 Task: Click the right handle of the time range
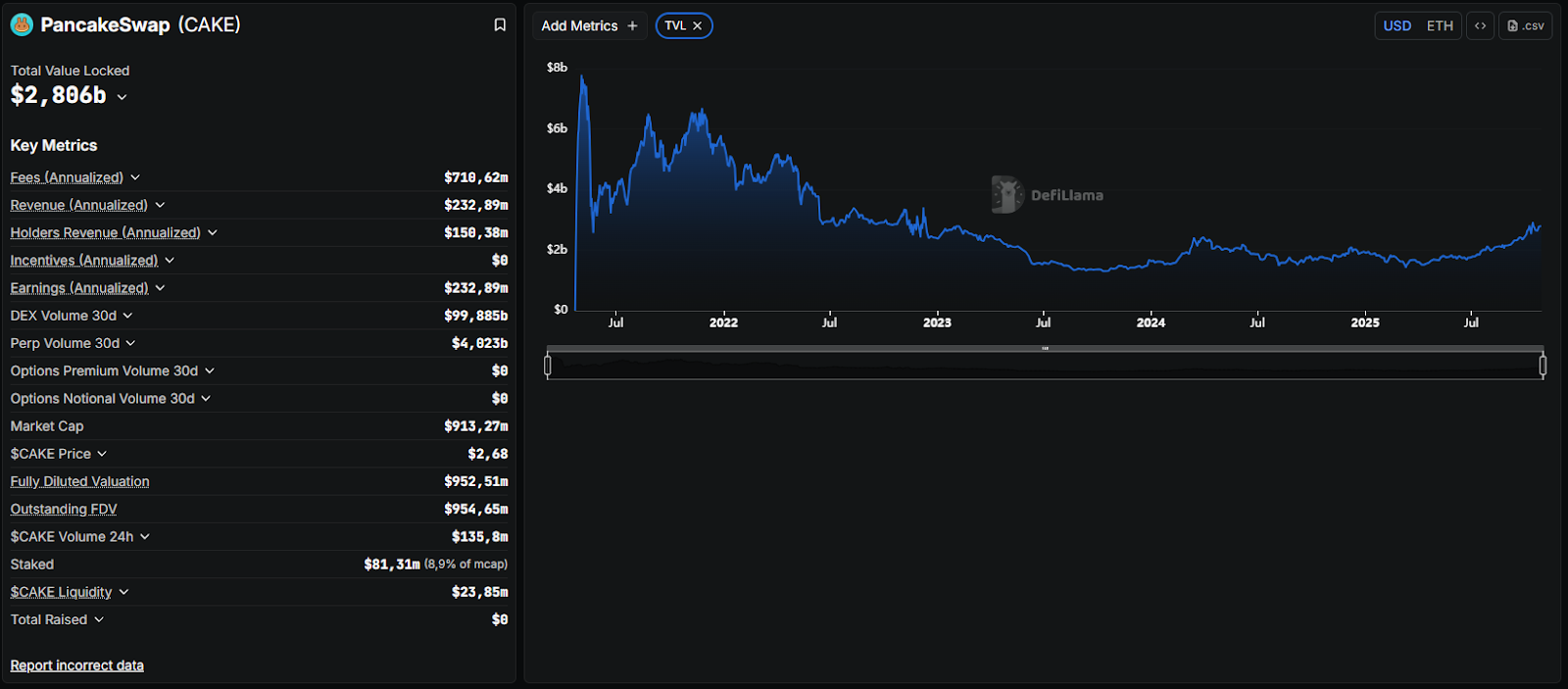coord(1543,366)
